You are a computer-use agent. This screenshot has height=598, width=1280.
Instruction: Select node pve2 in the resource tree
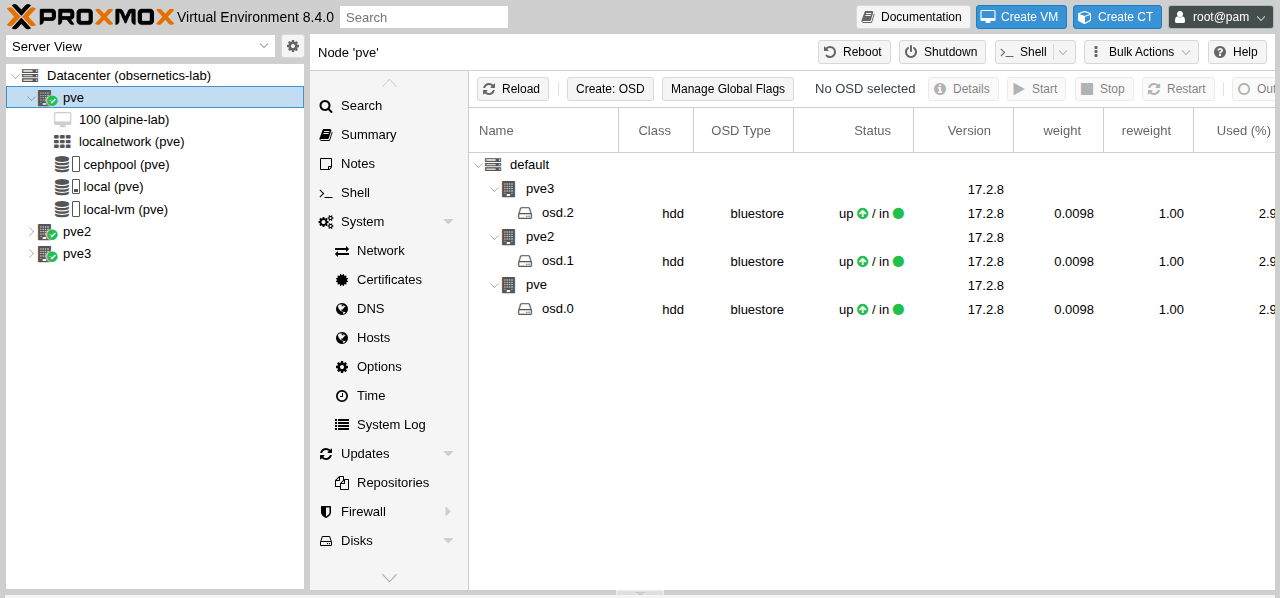coord(77,231)
